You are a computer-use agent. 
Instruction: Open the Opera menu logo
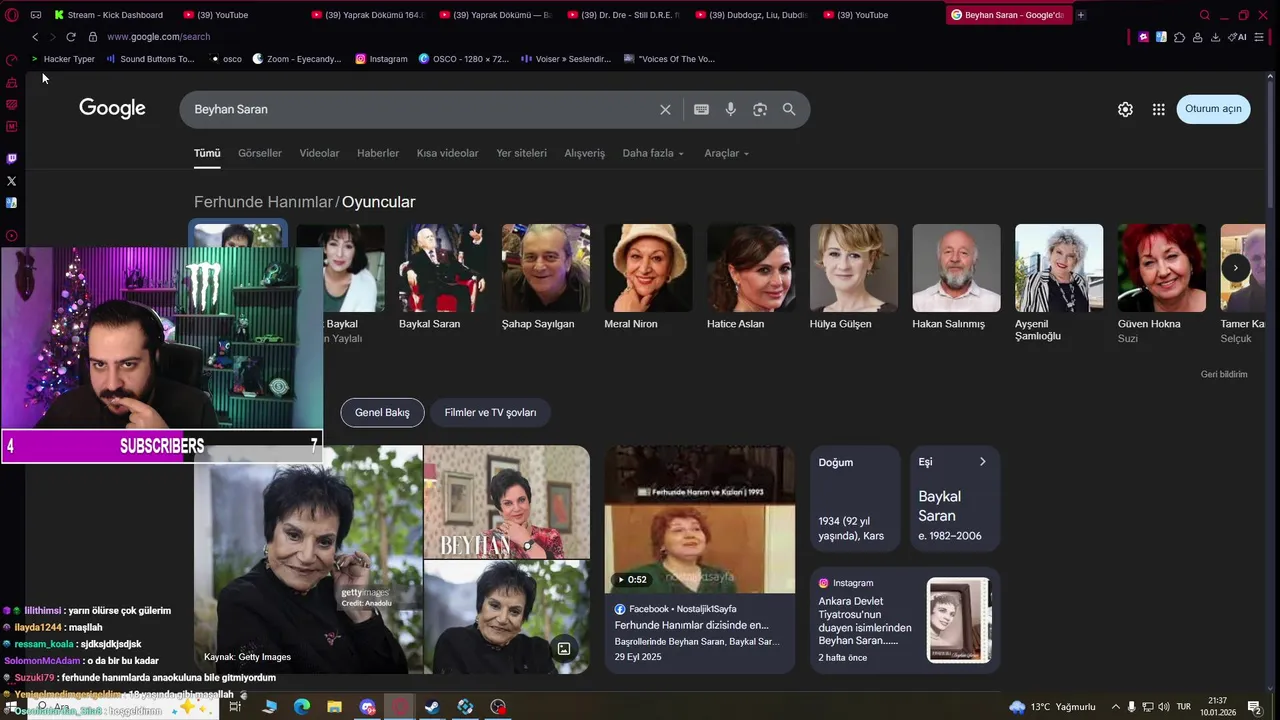point(12,15)
